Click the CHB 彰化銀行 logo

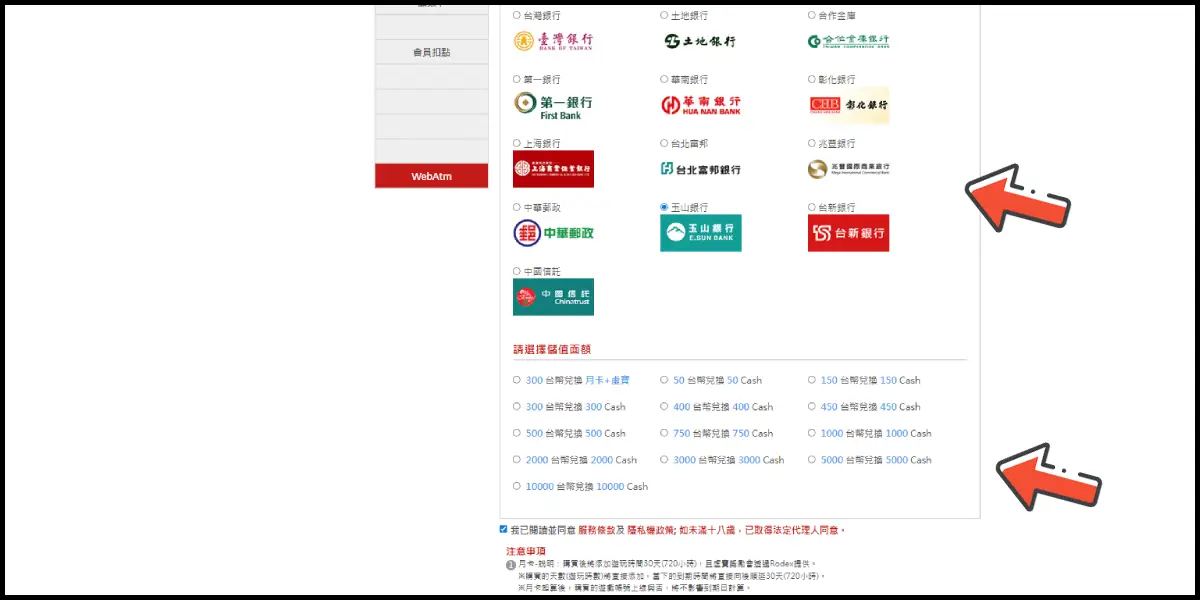849,105
